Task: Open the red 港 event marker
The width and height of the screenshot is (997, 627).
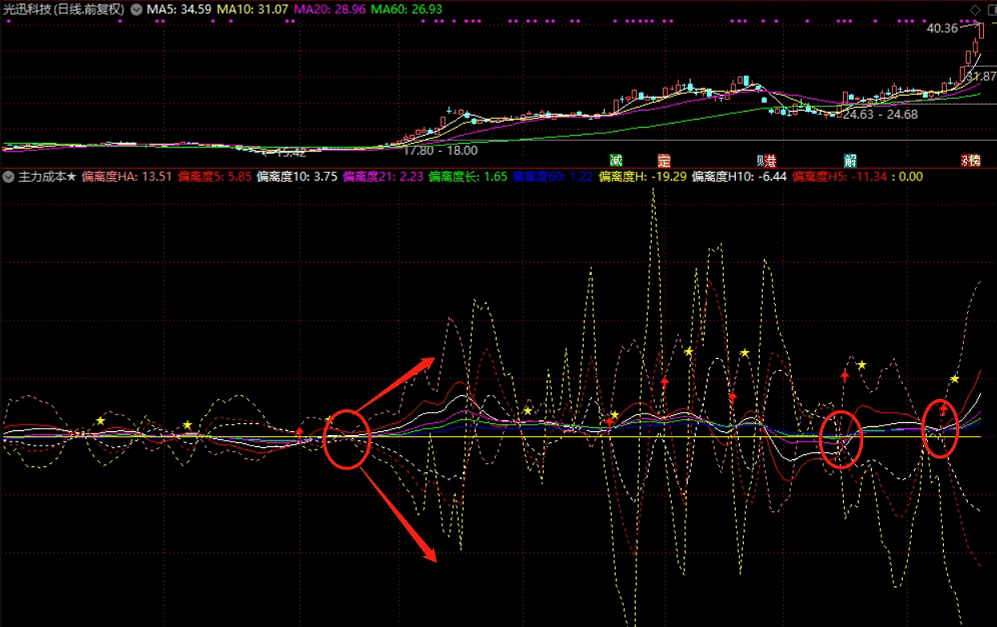Action: tap(771, 160)
